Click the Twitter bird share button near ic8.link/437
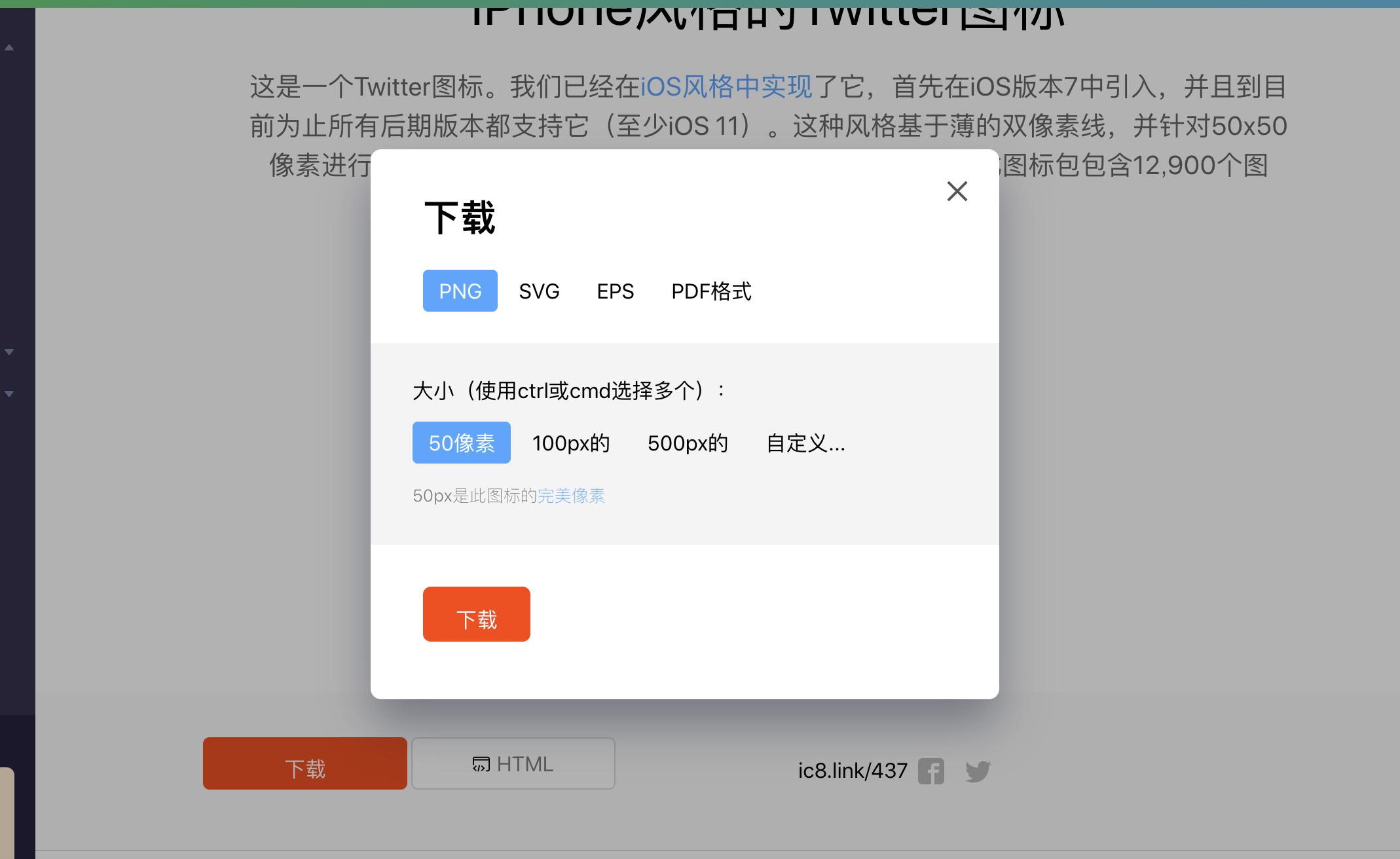Viewport: 1400px width, 859px height. tap(978, 772)
